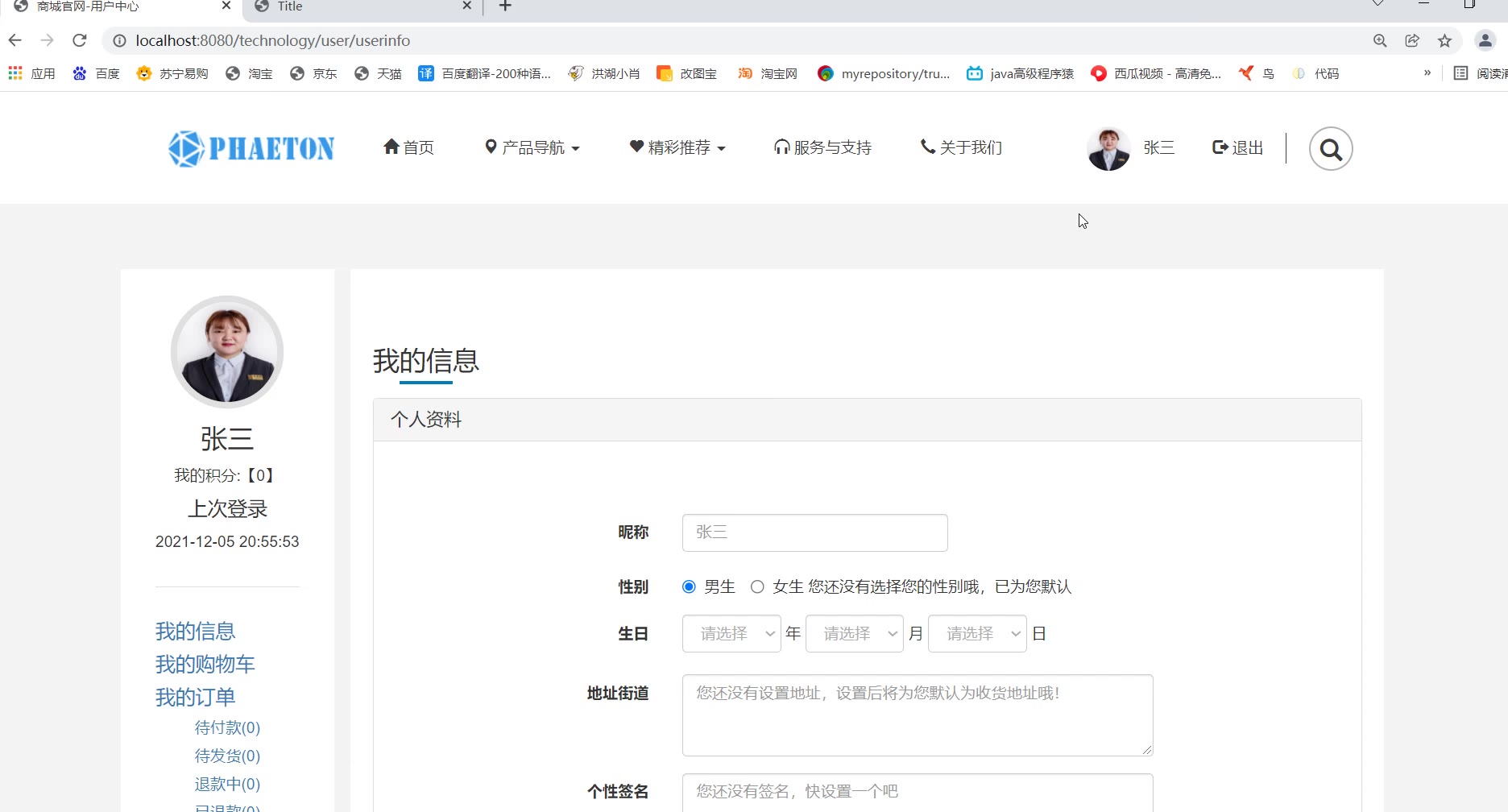Click the 张三 username in the header
The image size is (1508, 812).
1159,147
